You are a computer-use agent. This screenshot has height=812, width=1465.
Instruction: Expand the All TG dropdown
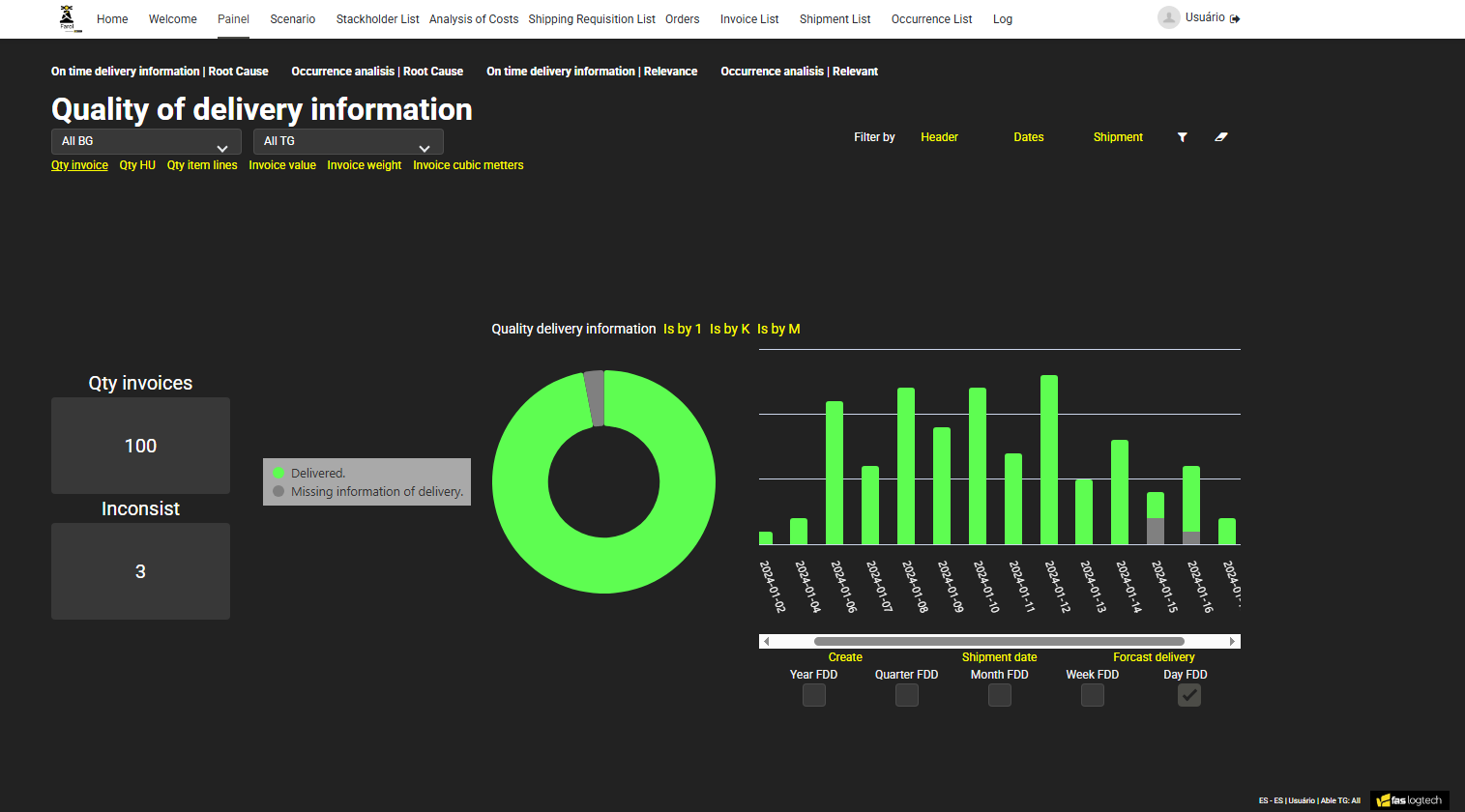(x=347, y=141)
